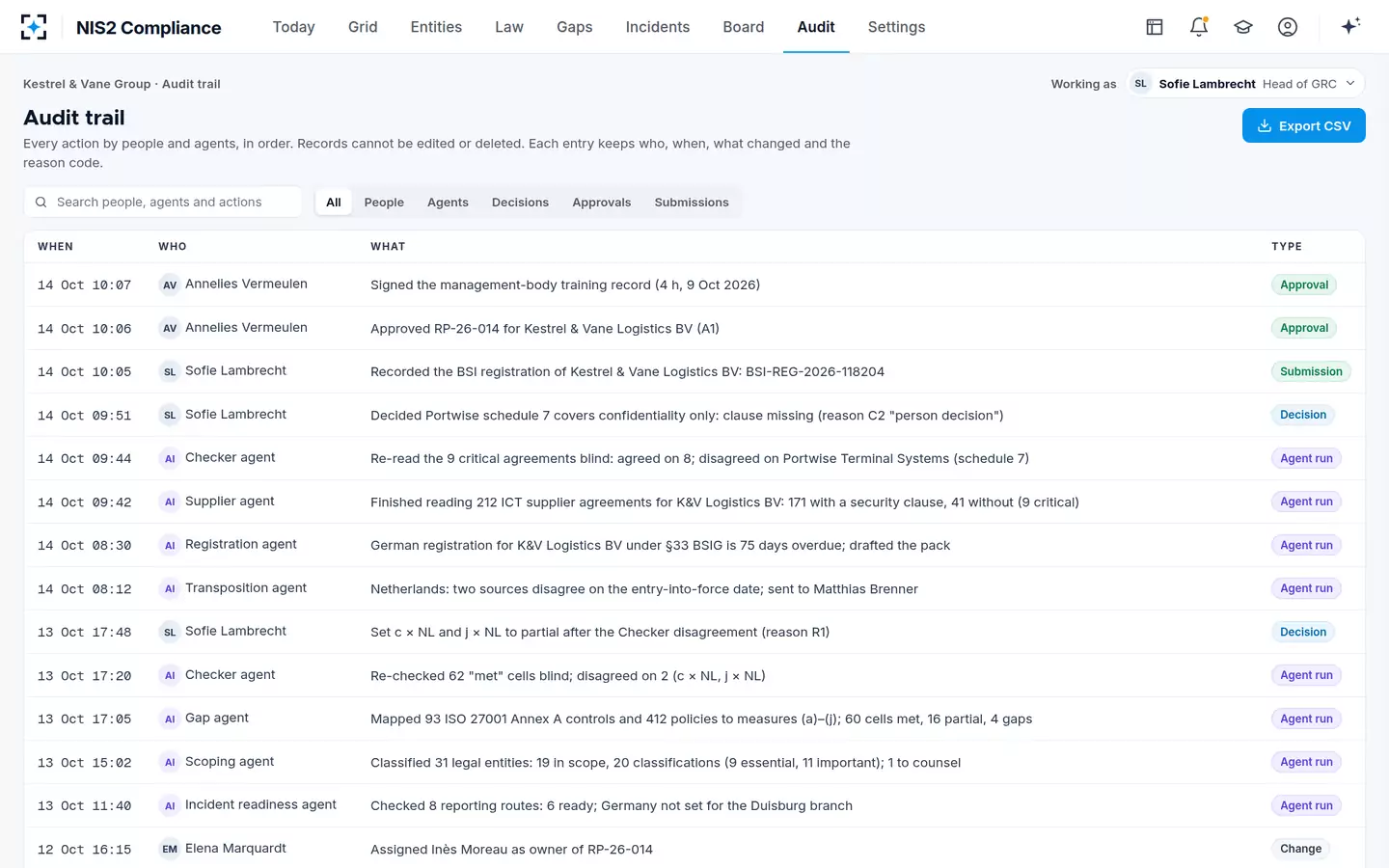The height and width of the screenshot is (868, 1389).
Task: Click Elena Marquardt EM avatar
Action: [x=170, y=849]
